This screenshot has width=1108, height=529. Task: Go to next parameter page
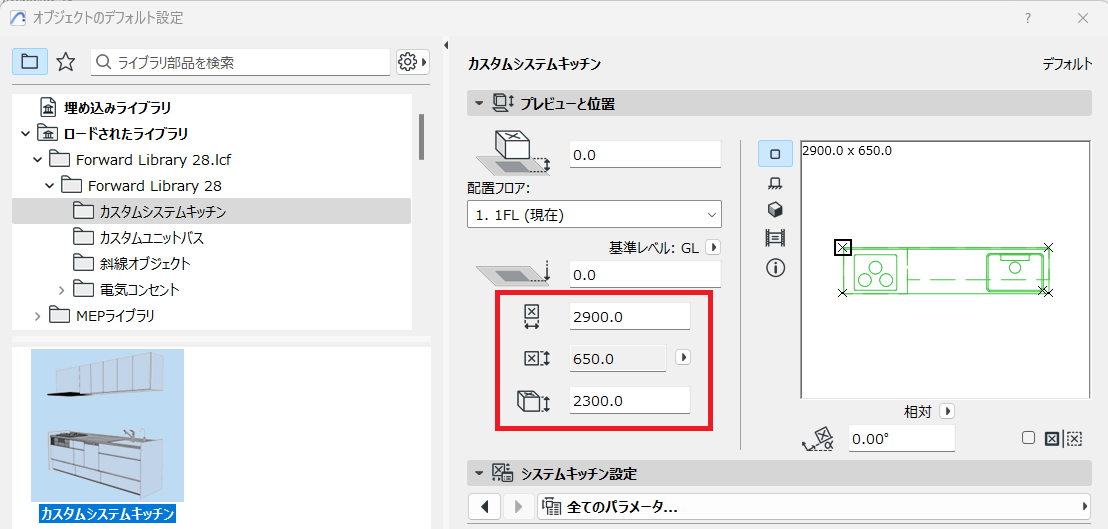point(519,506)
